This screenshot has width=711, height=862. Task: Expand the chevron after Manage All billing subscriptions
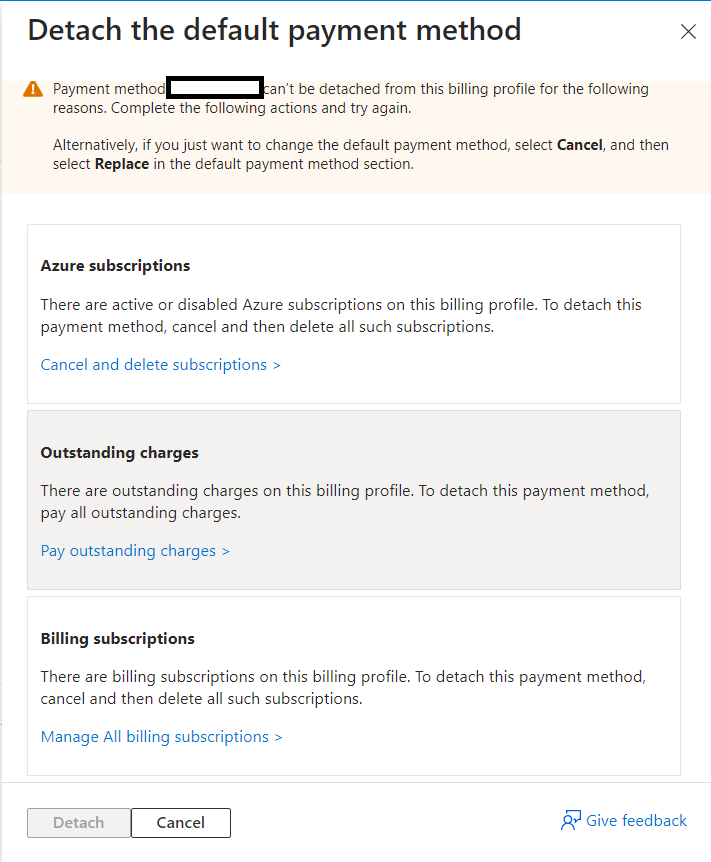click(x=279, y=736)
